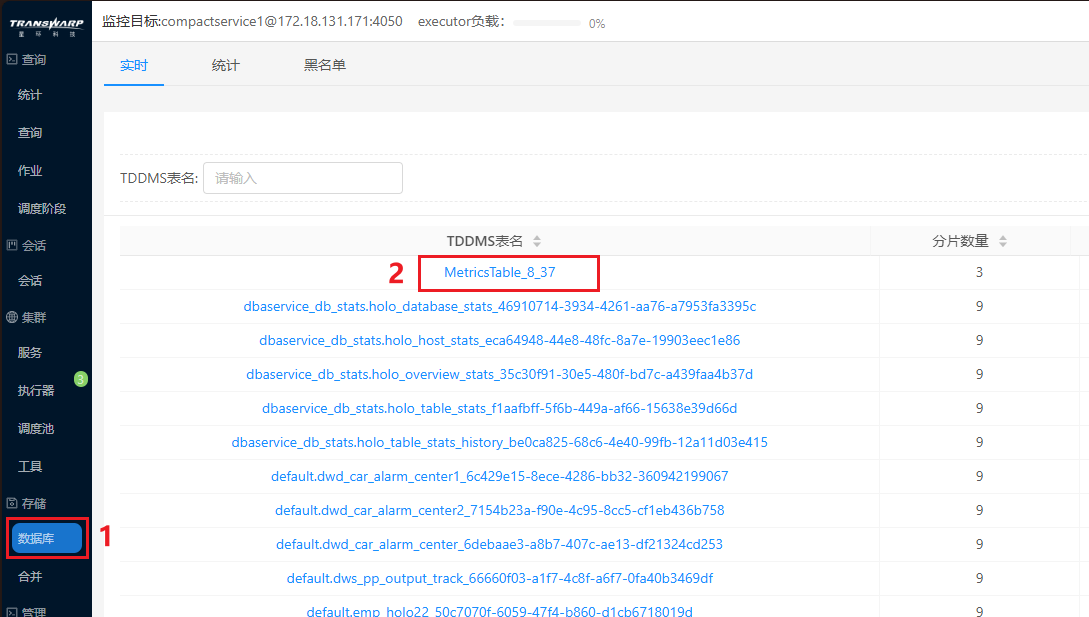Go to 合并 in the sidebar
Screen dimensions: 1089x617
coord(30,577)
